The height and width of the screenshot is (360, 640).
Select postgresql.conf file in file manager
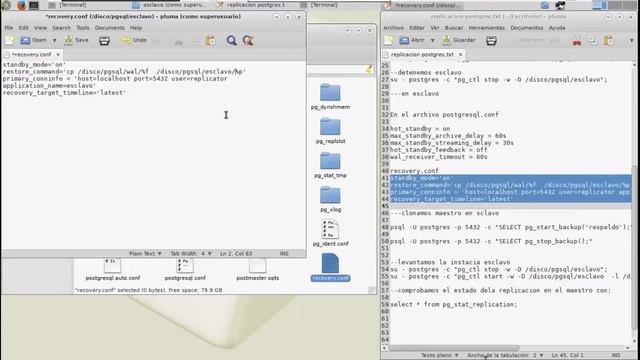pyautogui.click(x=185, y=269)
